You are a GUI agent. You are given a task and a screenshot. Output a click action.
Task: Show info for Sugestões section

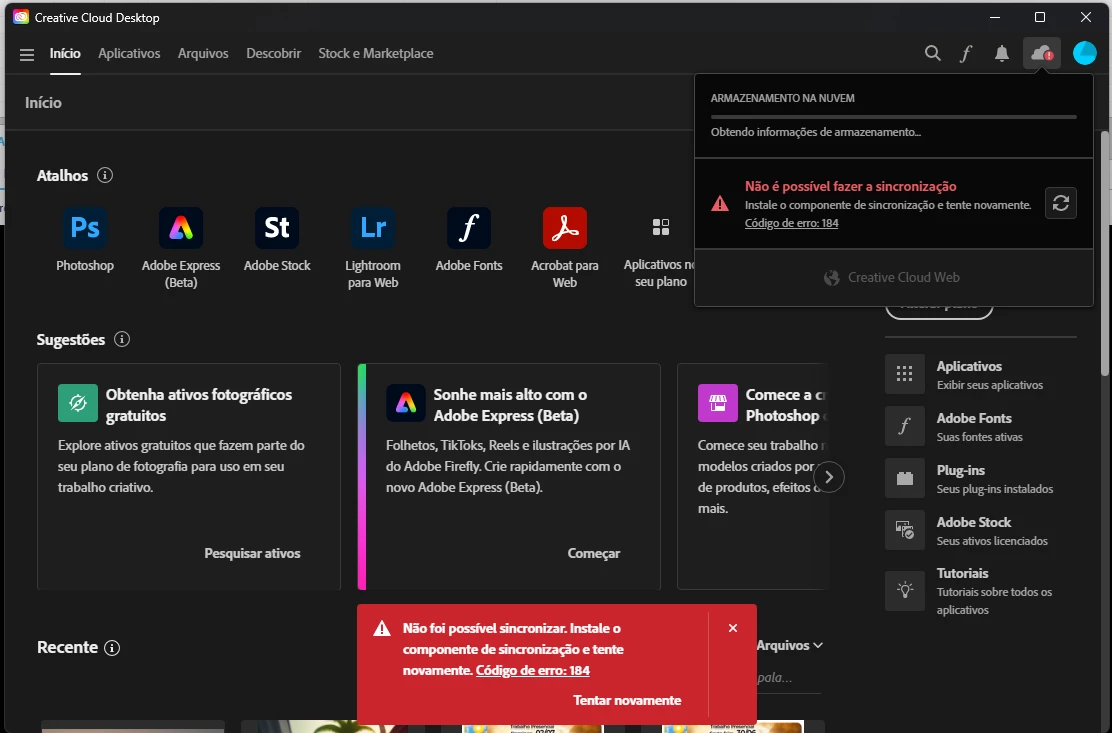pos(122,339)
